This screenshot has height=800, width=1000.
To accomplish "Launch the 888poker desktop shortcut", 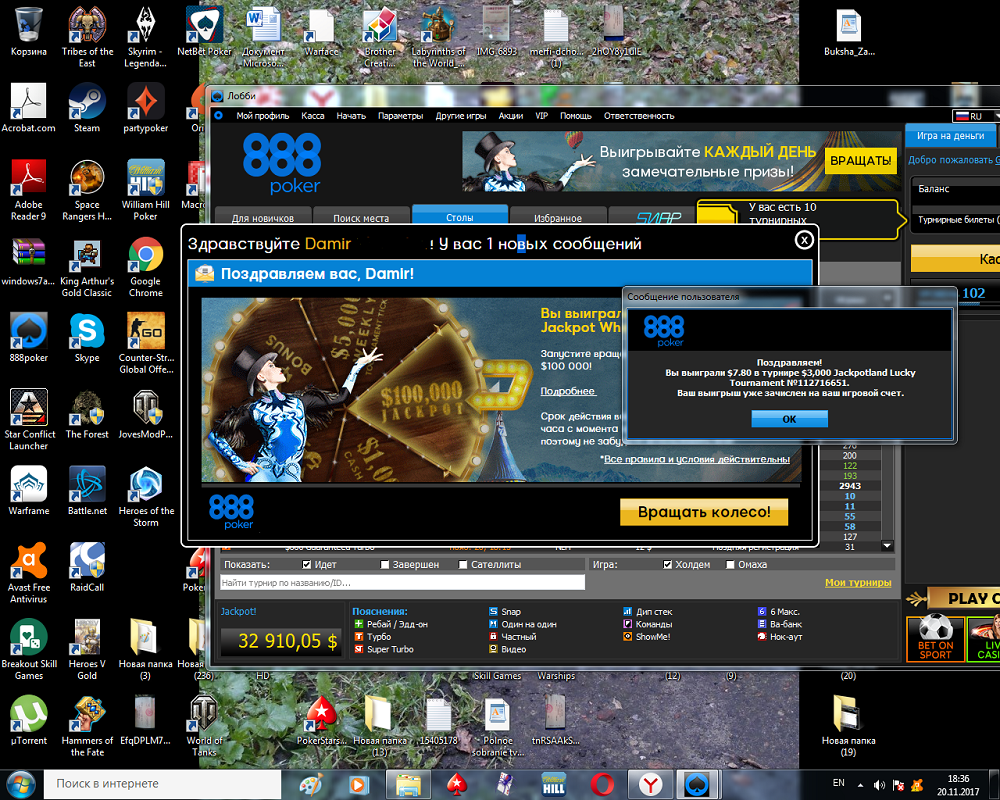I will [x=29, y=338].
